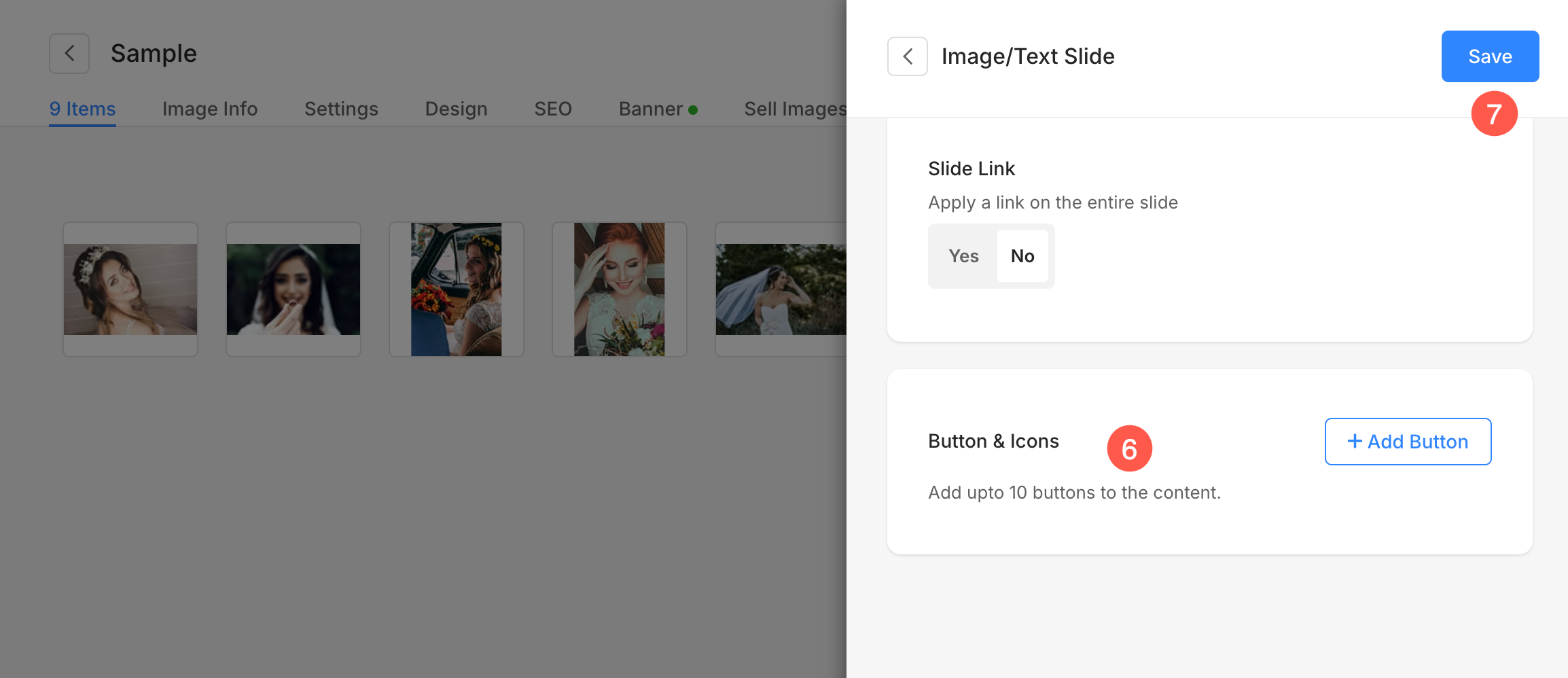Select No for Slide Link

pos(1022,256)
